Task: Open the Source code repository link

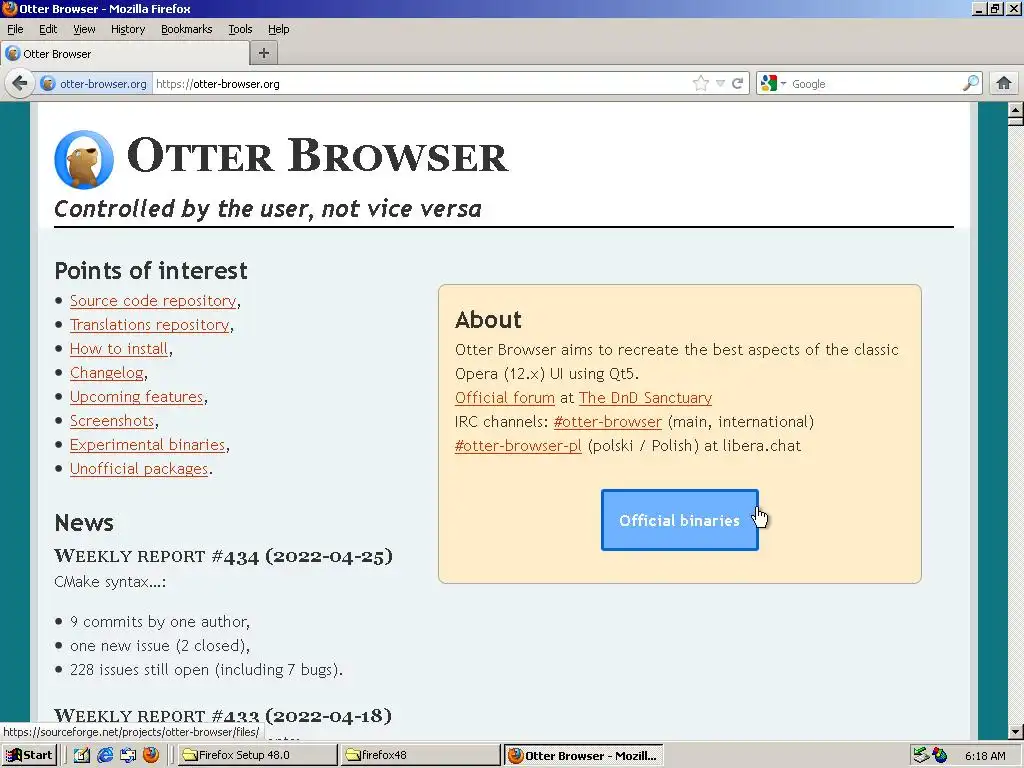Action: (153, 300)
